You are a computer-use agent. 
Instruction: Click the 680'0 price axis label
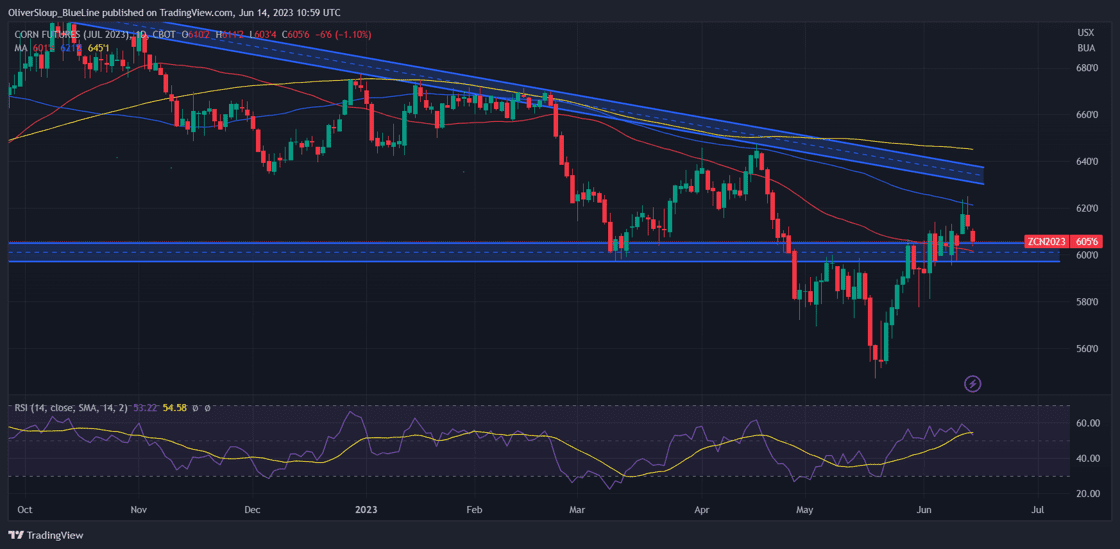coord(1086,68)
